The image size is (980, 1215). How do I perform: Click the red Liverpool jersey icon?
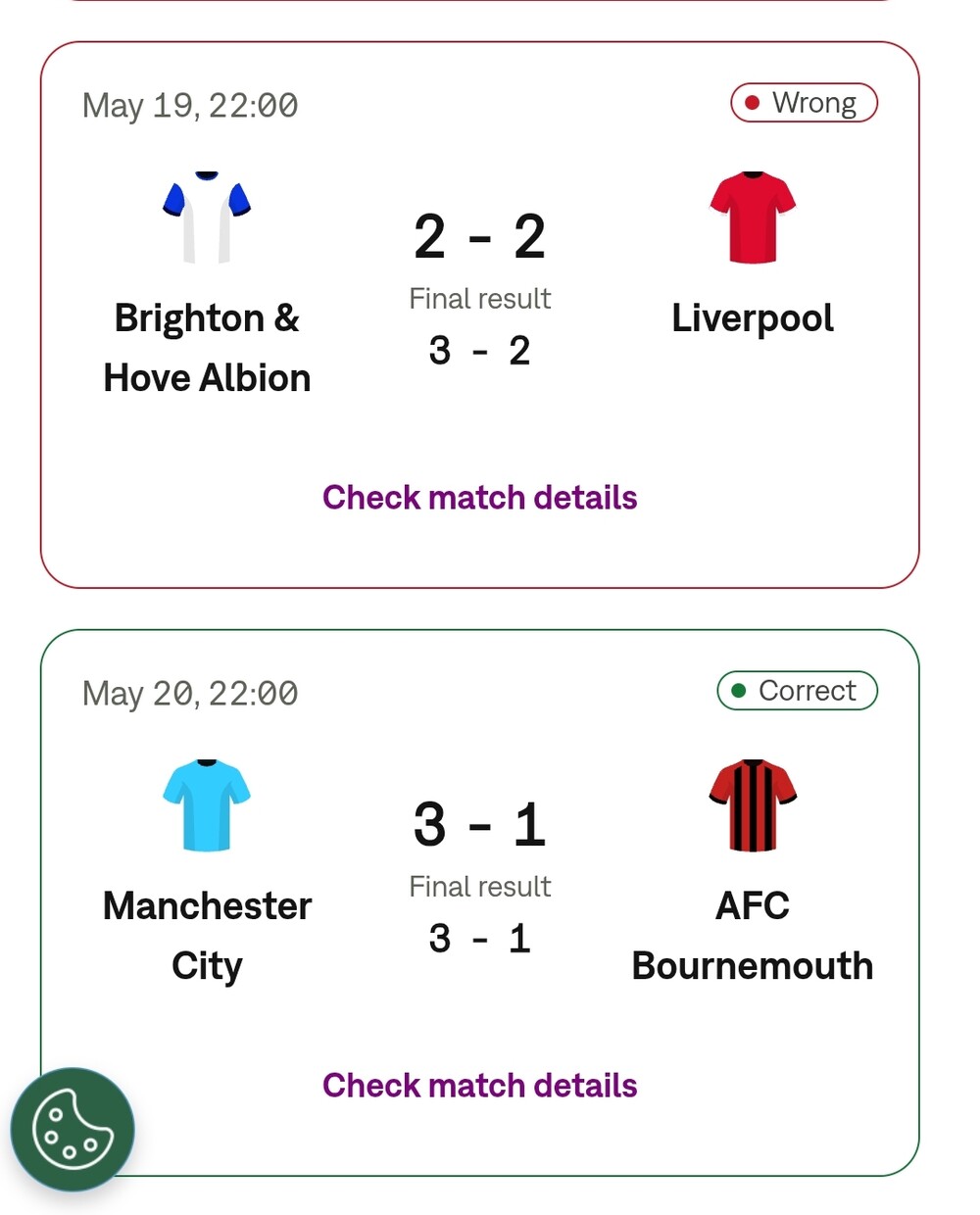tap(753, 218)
